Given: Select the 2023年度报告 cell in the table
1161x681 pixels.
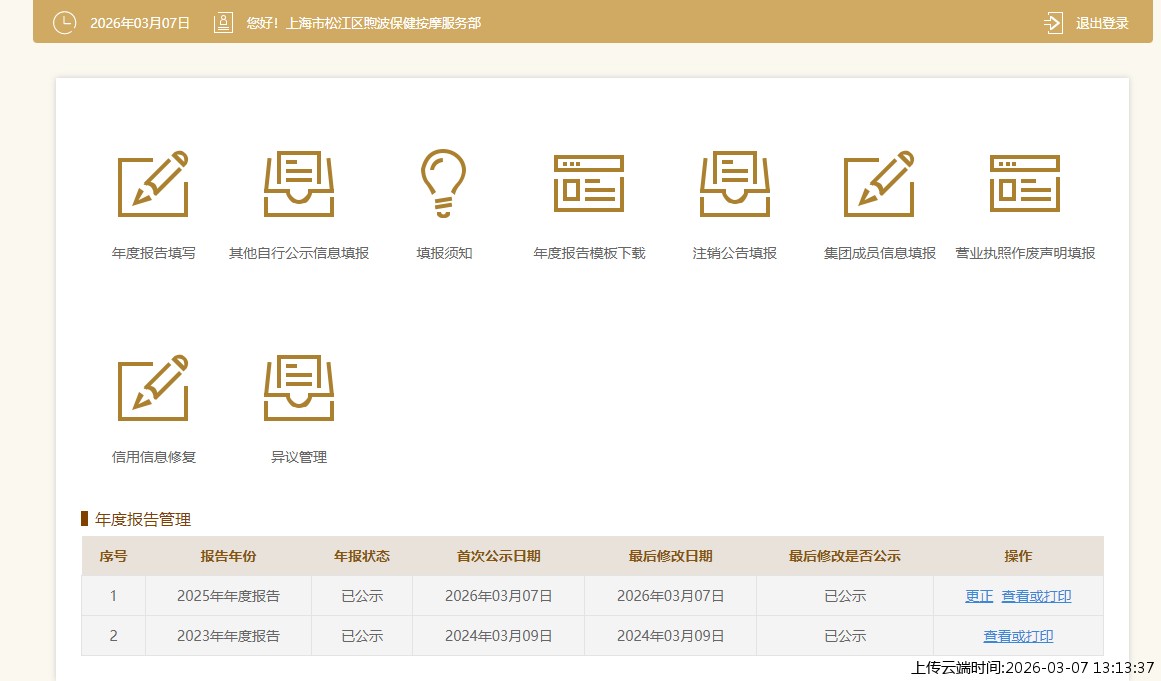Looking at the screenshot, I should pos(228,636).
